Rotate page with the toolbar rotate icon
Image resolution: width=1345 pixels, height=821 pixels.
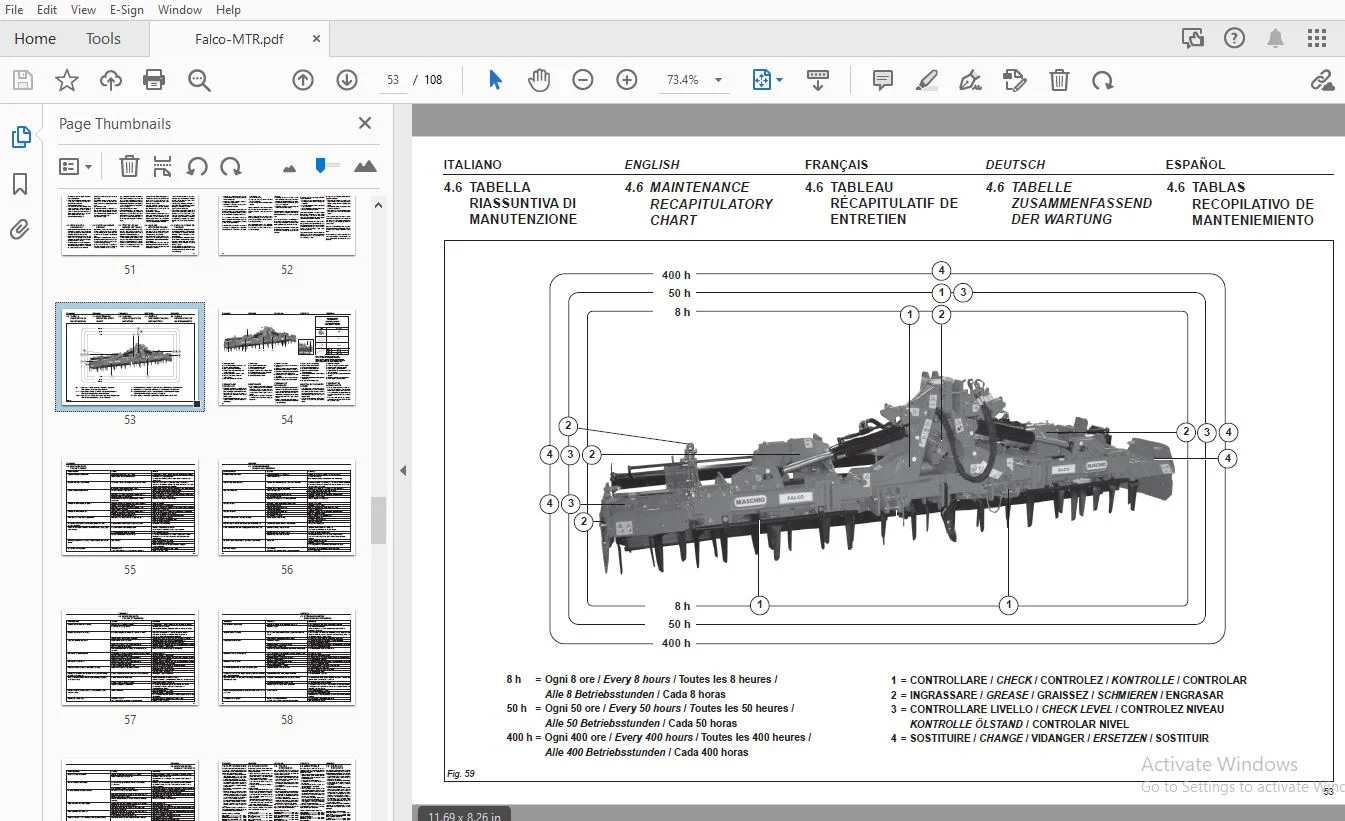point(1103,80)
